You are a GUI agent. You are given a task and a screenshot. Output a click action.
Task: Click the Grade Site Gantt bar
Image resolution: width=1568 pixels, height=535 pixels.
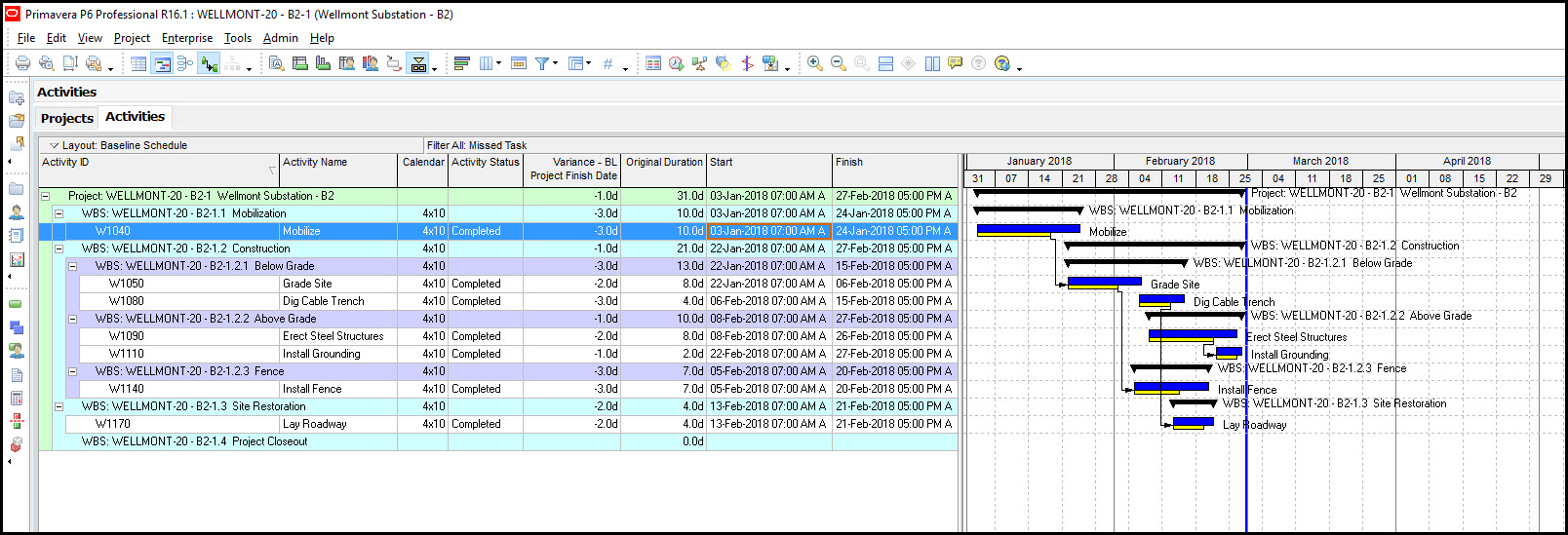[1104, 282]
